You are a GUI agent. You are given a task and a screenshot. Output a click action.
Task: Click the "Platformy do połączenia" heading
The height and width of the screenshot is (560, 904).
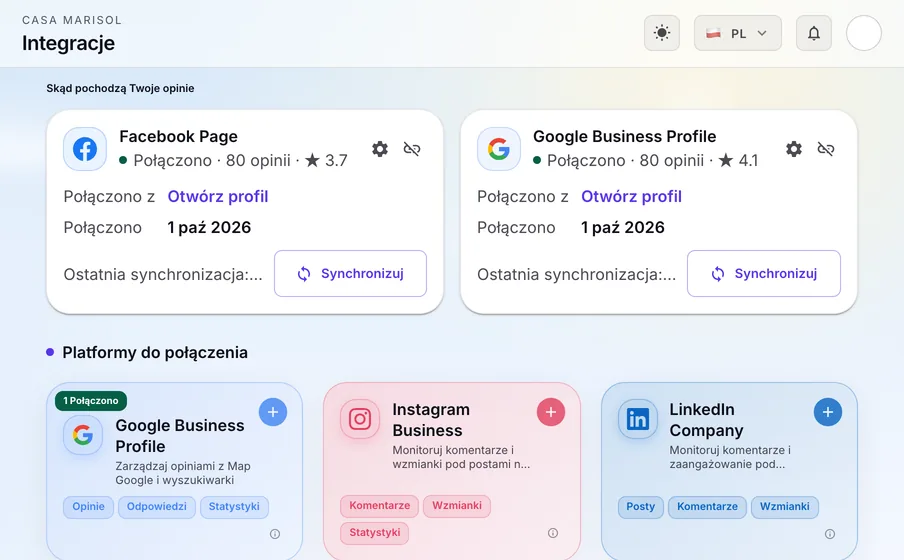(x=155, y=352)
